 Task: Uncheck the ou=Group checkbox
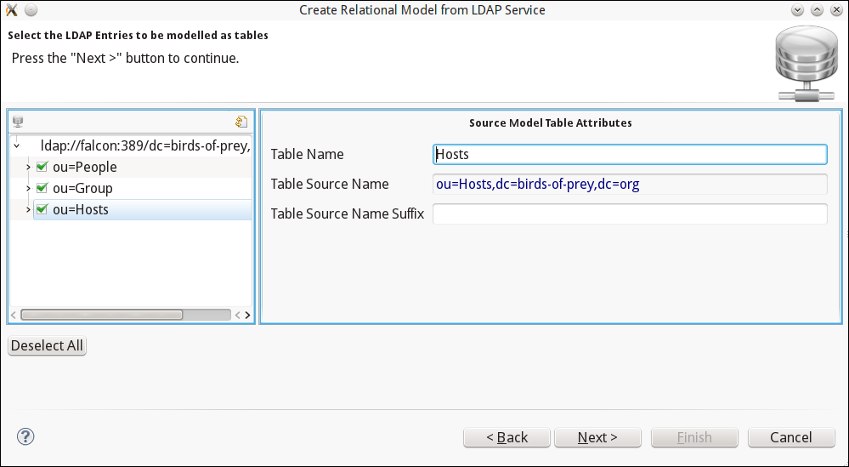(x=42, y=188)
